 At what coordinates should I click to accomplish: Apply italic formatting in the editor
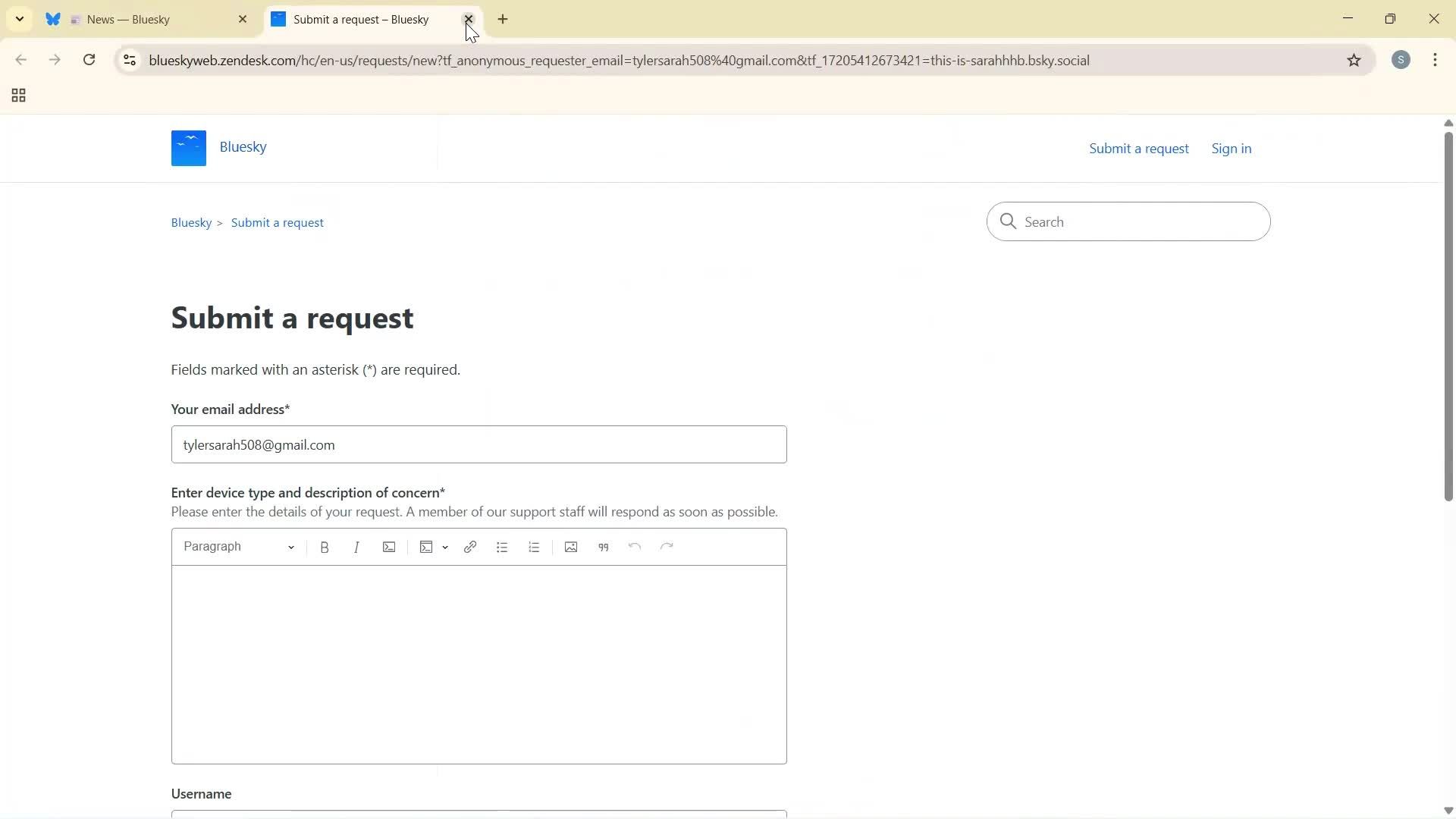pyautogui.click(x=356, y=547)
